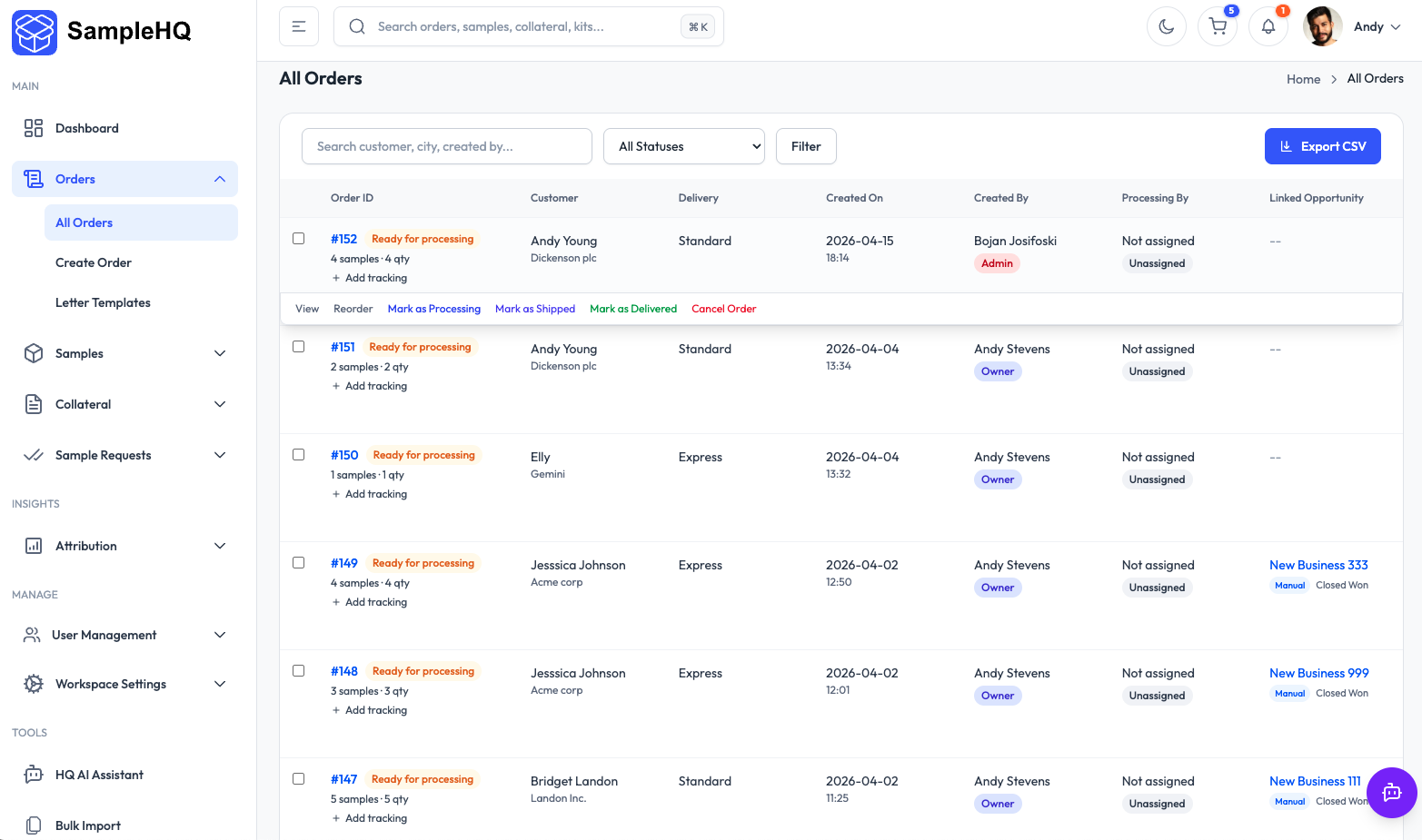Click Andy's profile avatar

pos(1322,26)
